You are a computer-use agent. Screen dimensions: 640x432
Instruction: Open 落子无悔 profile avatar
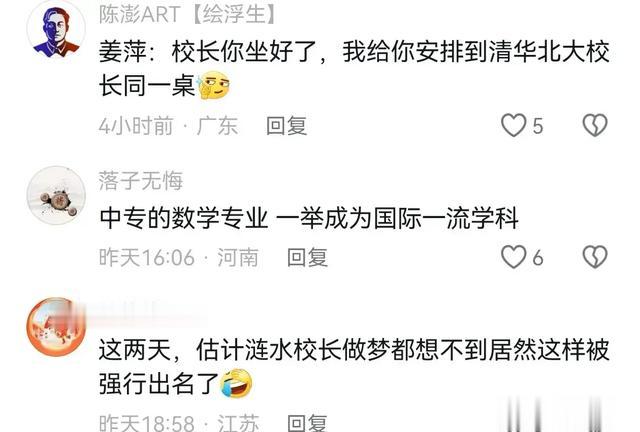coord(56,195)
